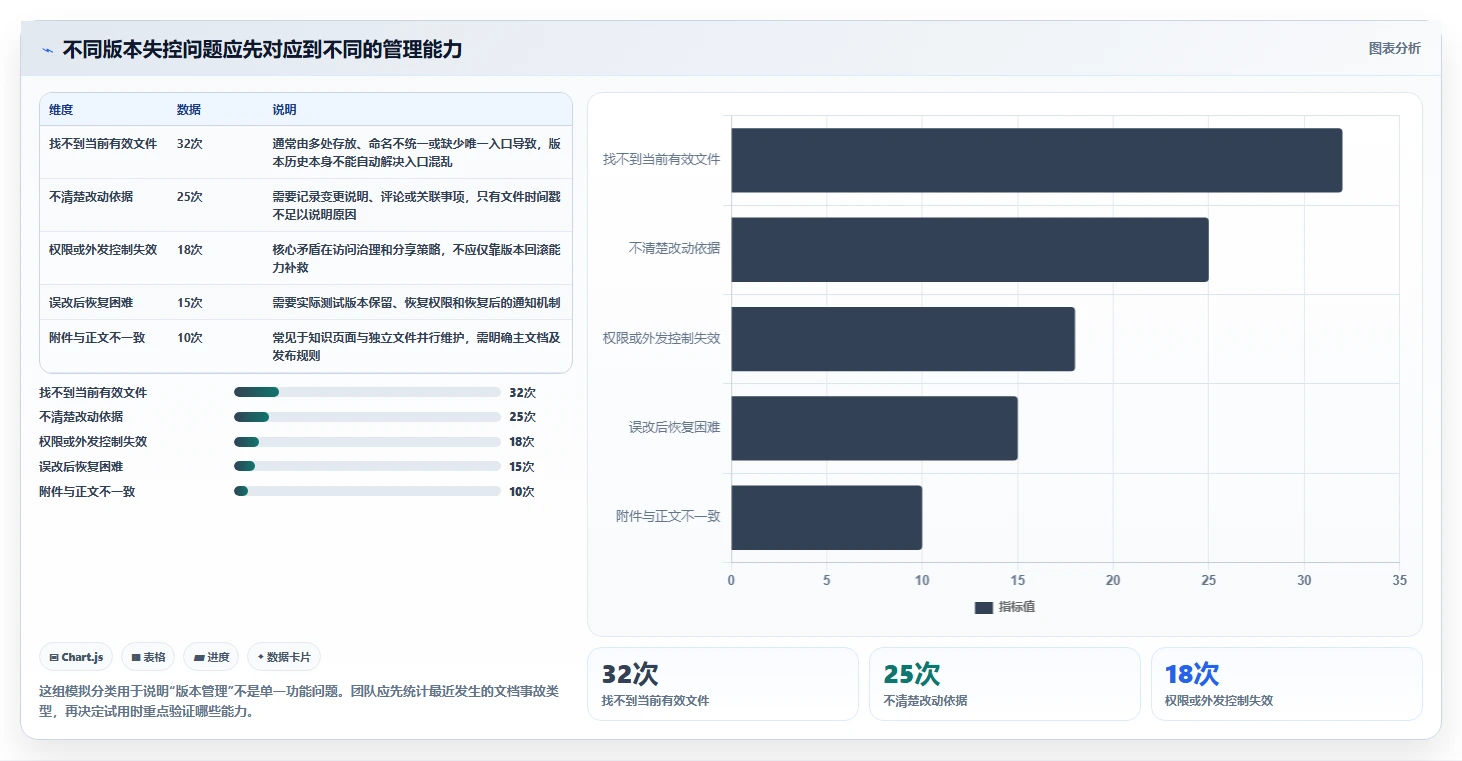Click description starting 常见于知识页面

416,346
